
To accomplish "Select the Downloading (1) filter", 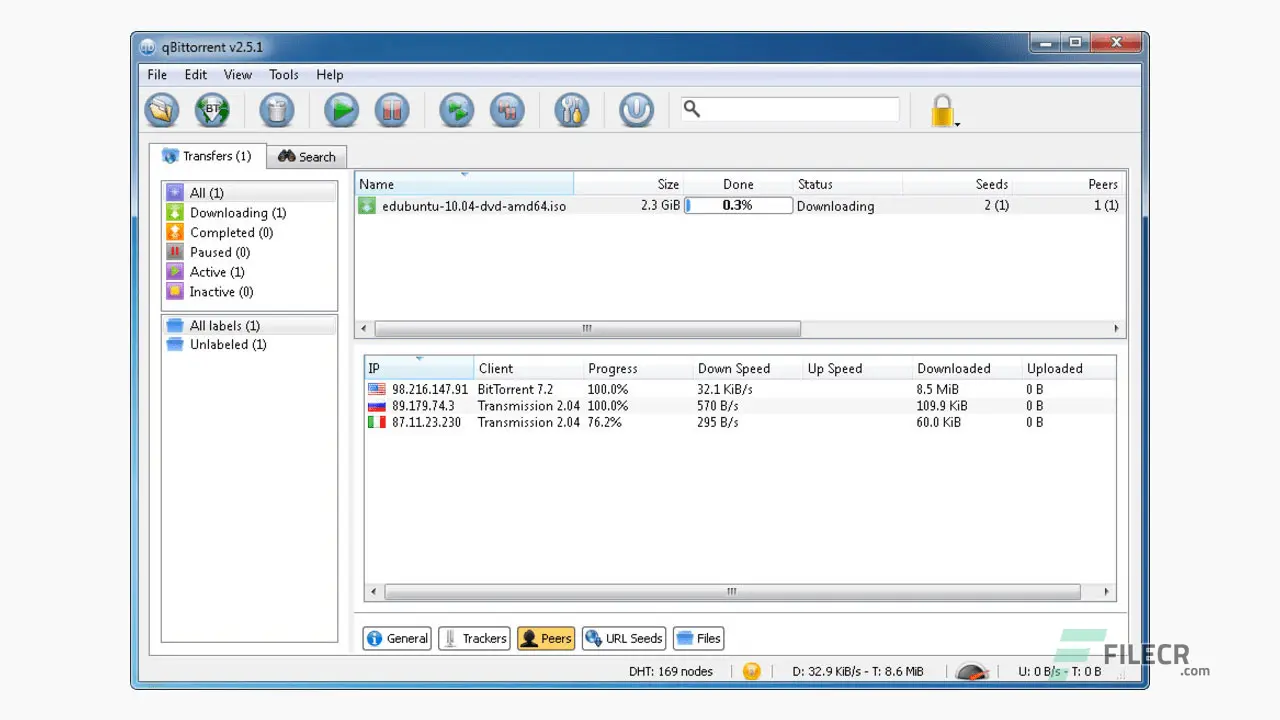I will [249, 213].
